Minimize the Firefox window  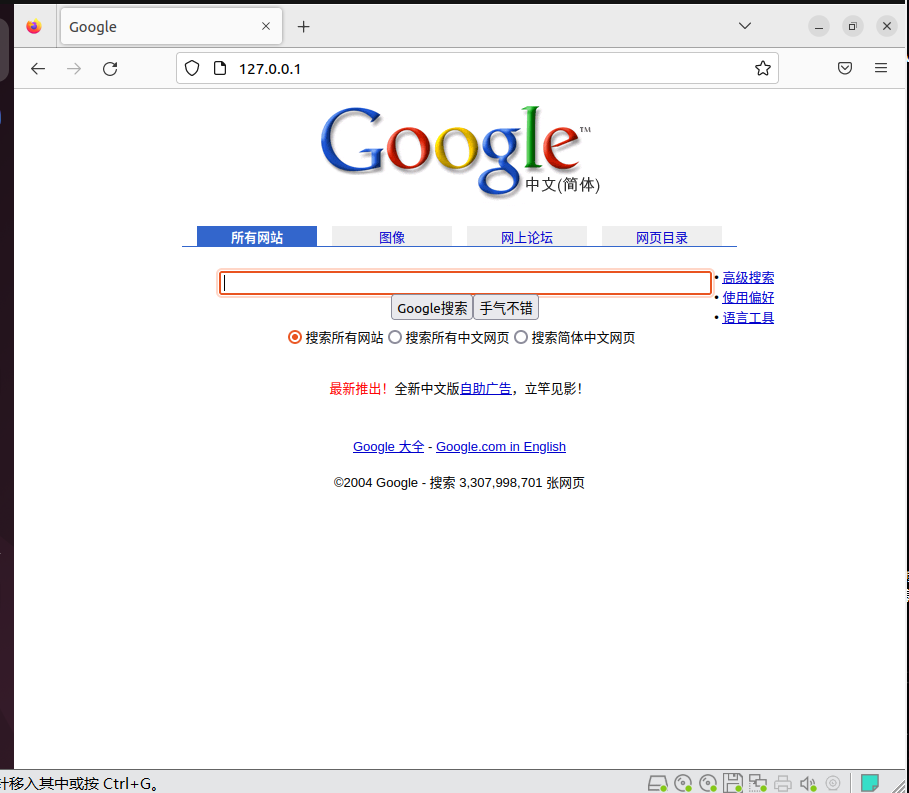pyautogui.click(x=819, y=26)
